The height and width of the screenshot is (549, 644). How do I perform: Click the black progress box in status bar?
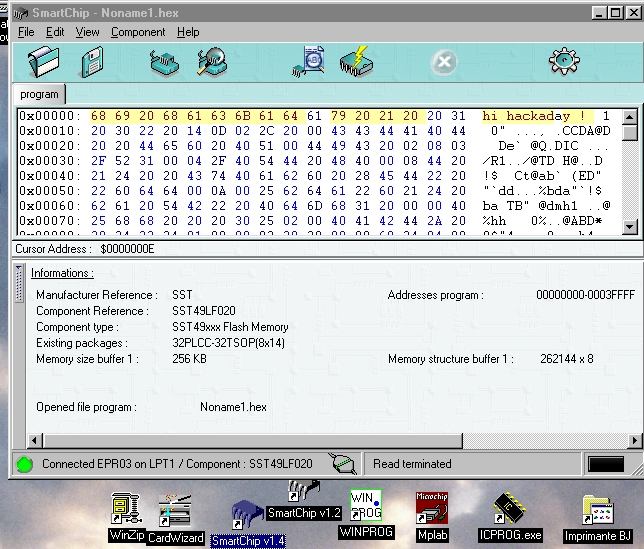[606, 464]
